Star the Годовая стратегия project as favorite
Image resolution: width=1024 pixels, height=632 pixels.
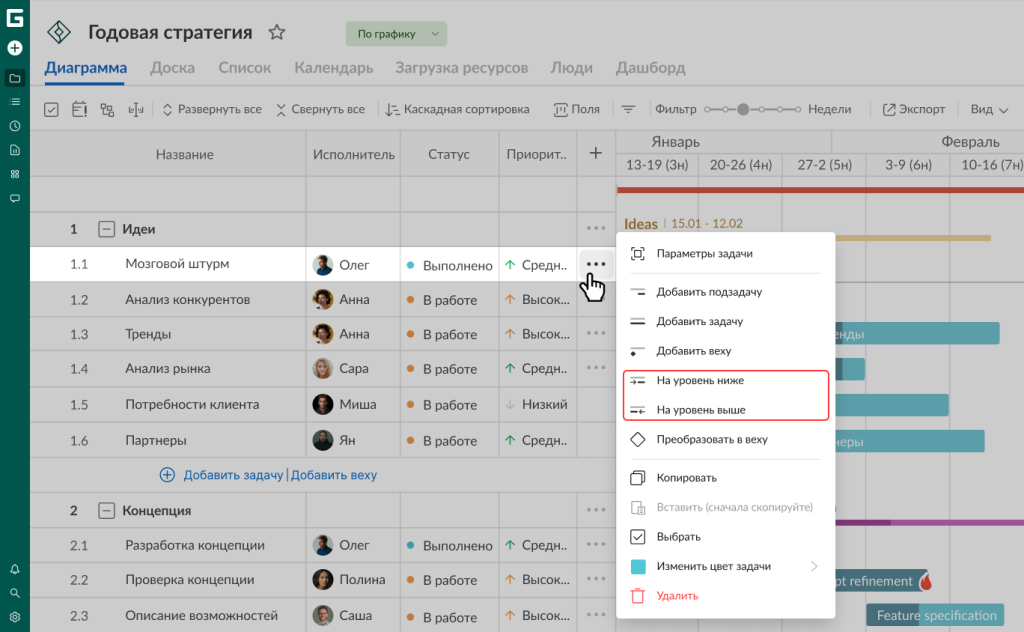tap(277, 33)
